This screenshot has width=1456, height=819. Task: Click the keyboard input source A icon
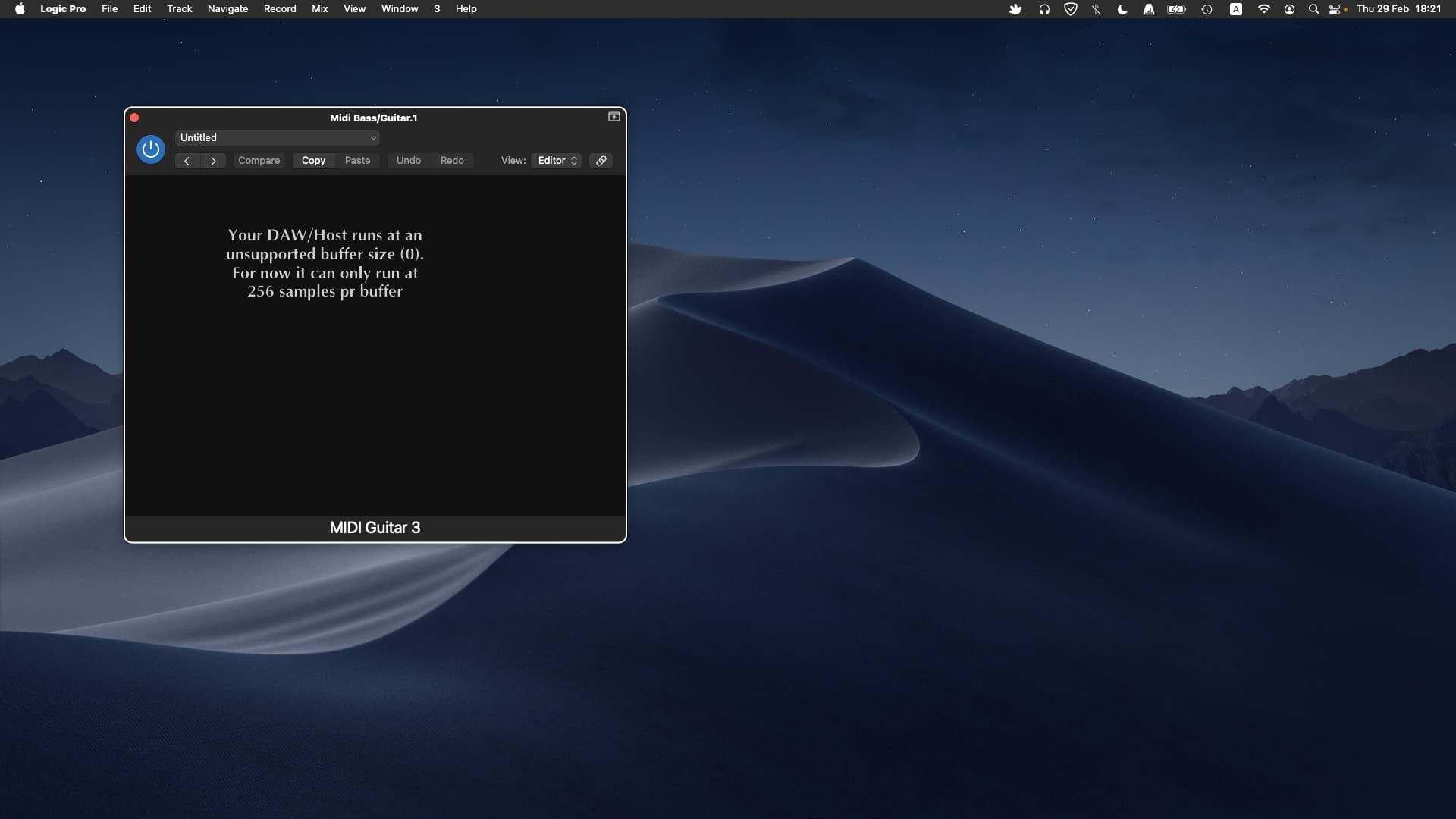click(1236, 9)
